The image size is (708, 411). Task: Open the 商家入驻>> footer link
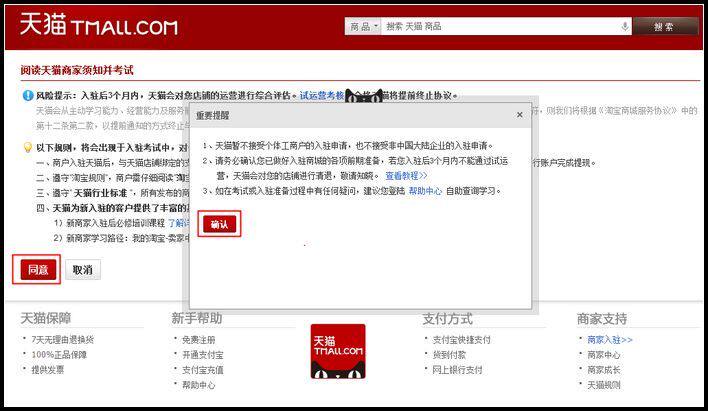(x=610, y=340)
